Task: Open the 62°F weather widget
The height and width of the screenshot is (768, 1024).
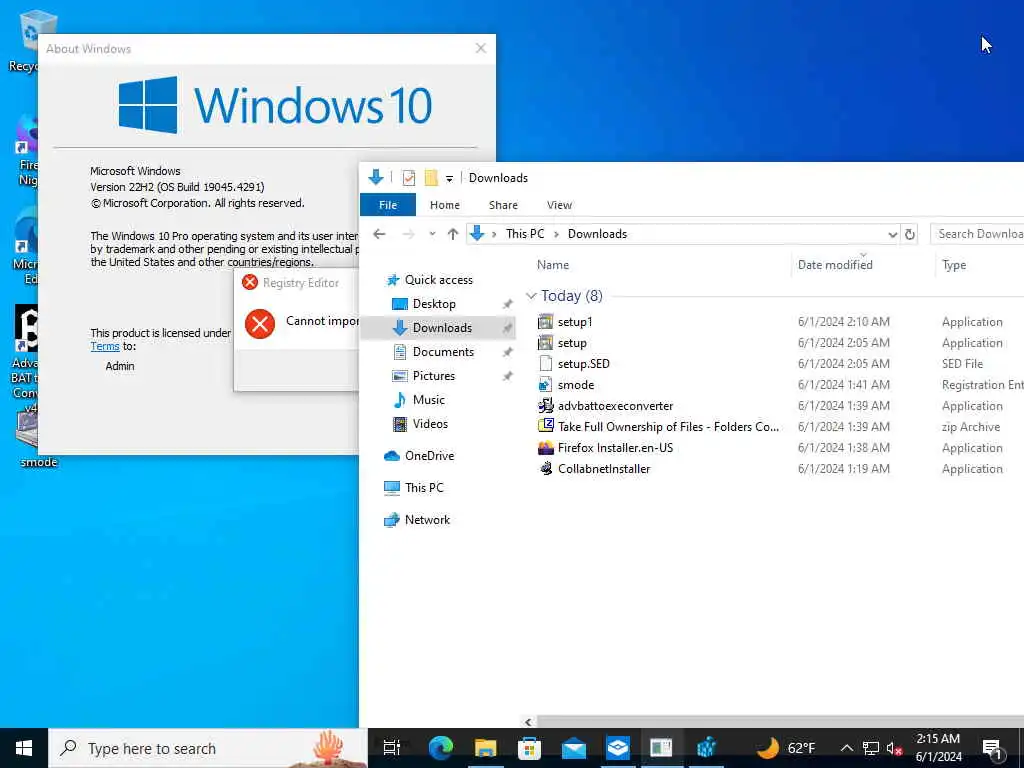Action: point(785,748)
